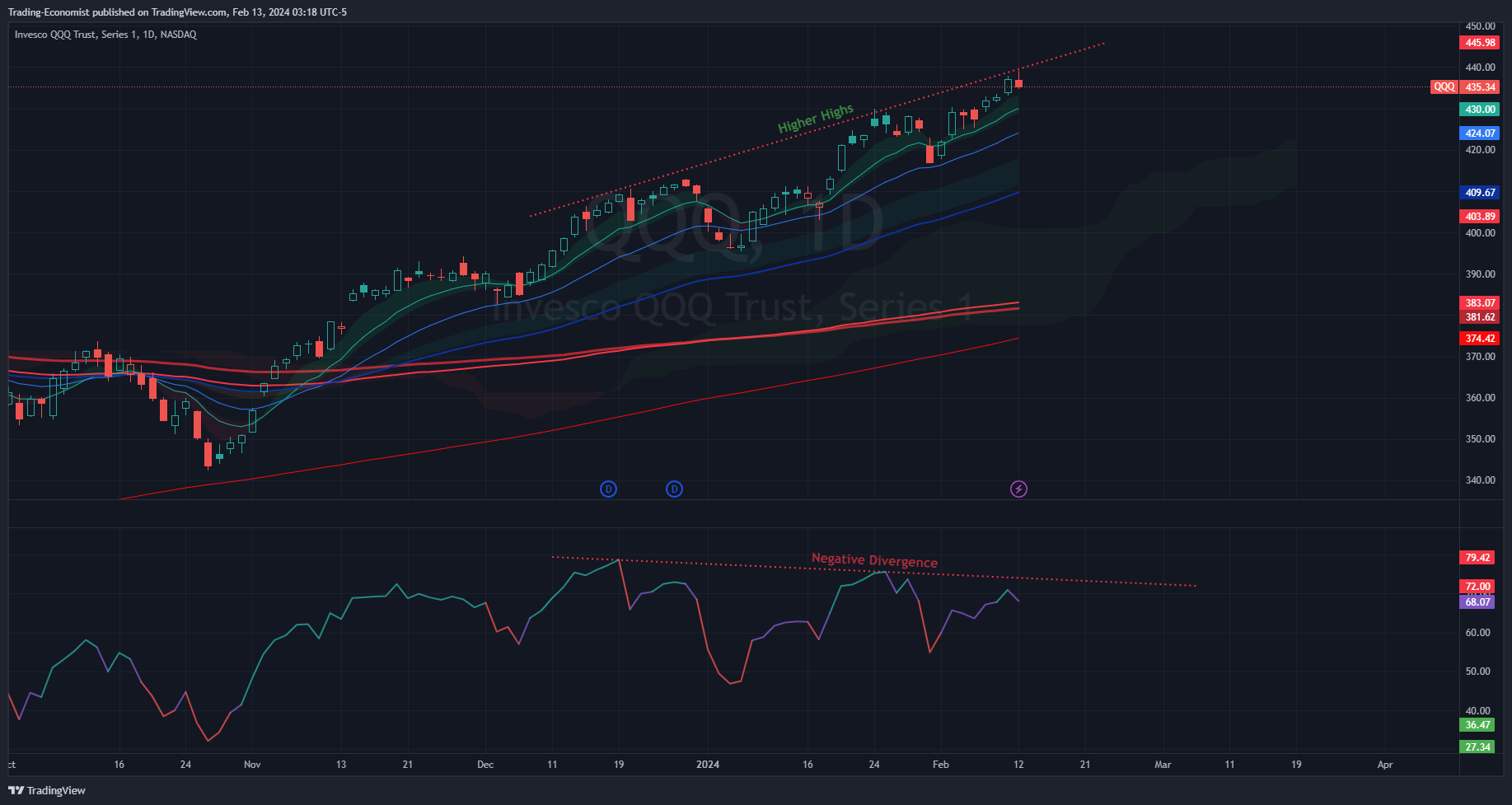Click the 424.07 blue moving average label
1512x805 pixels.
pos(1480,133)
